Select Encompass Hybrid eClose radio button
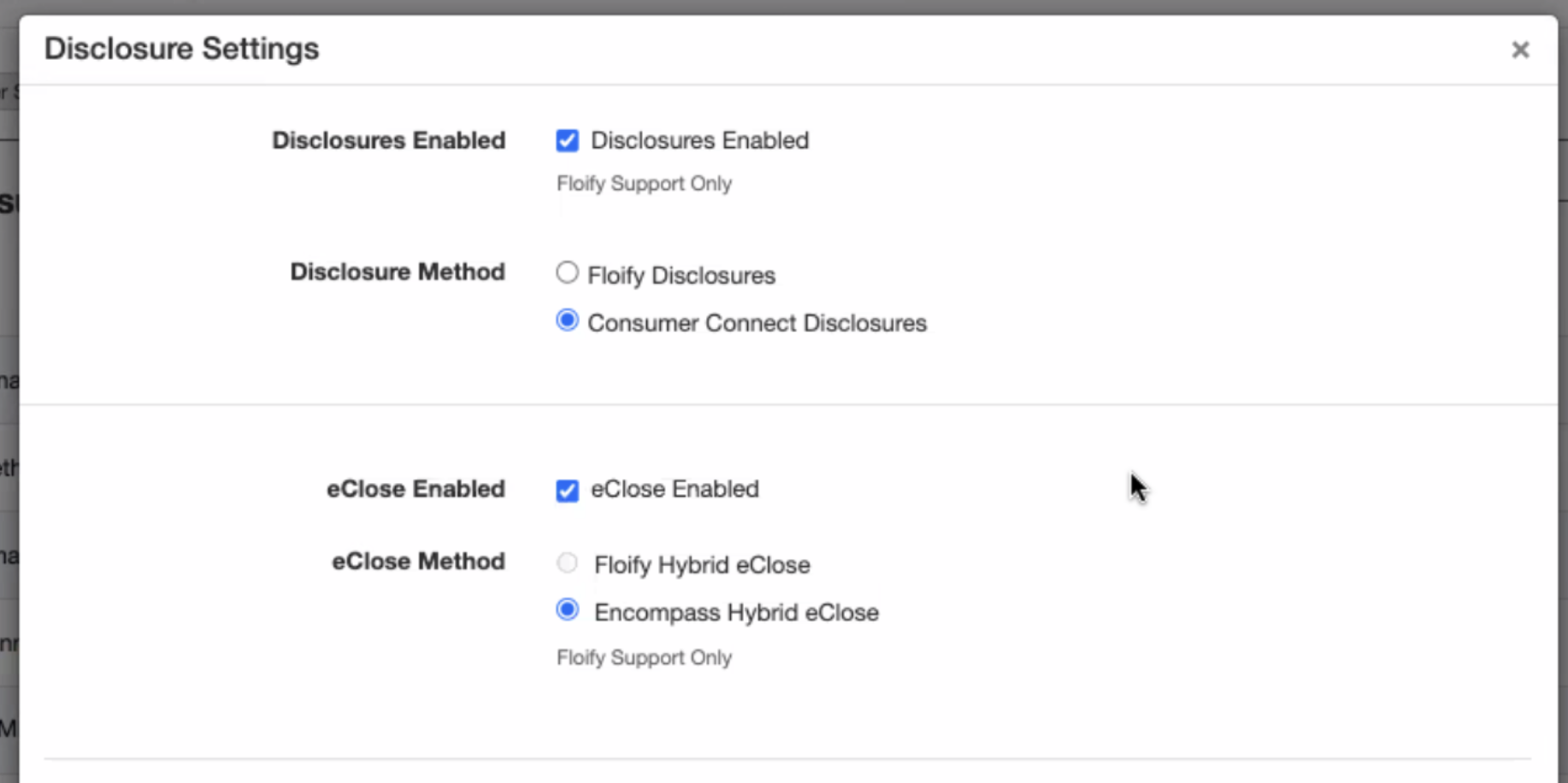1568x783 pixels. tap(567, 609)
